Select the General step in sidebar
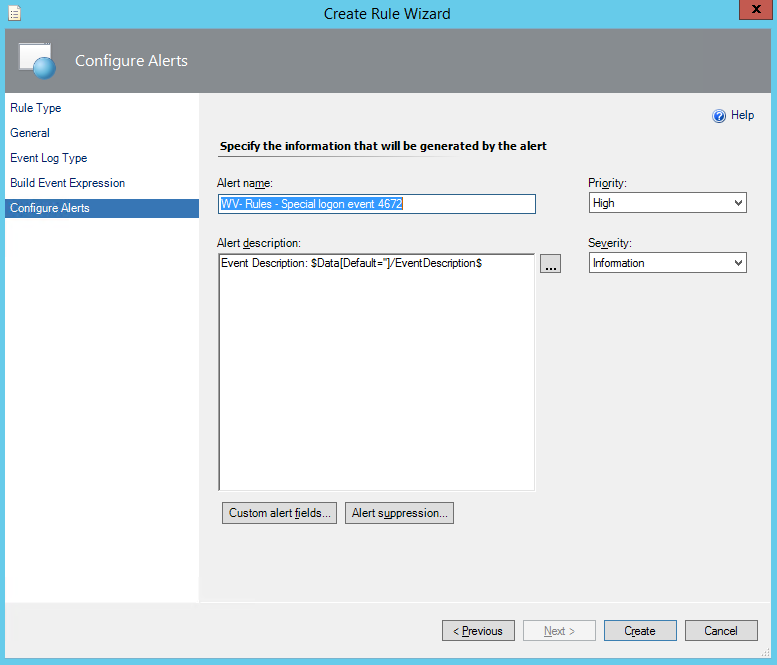 coord(30,133)
